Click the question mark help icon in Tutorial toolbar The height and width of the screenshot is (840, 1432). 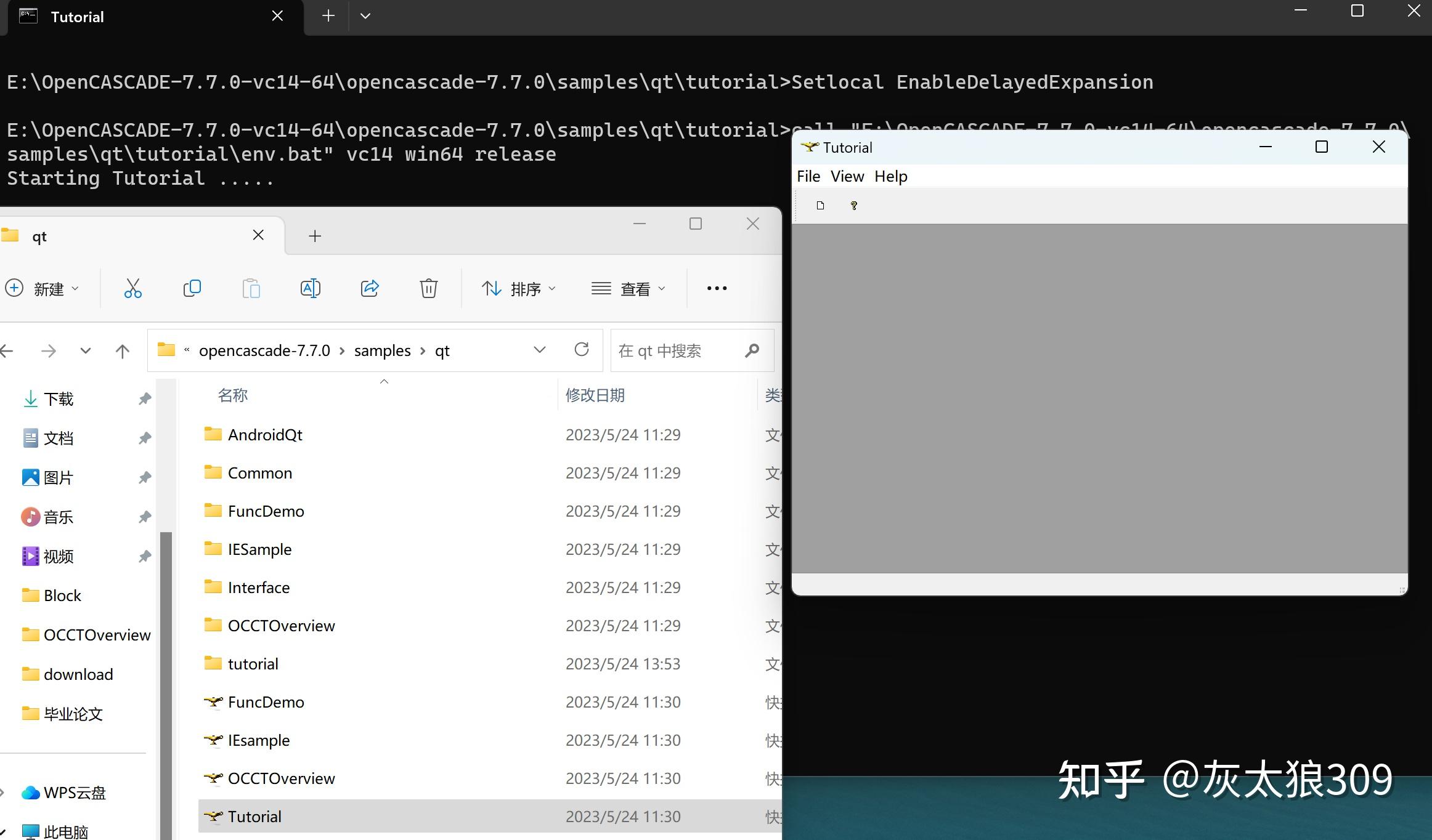[854, 206]
